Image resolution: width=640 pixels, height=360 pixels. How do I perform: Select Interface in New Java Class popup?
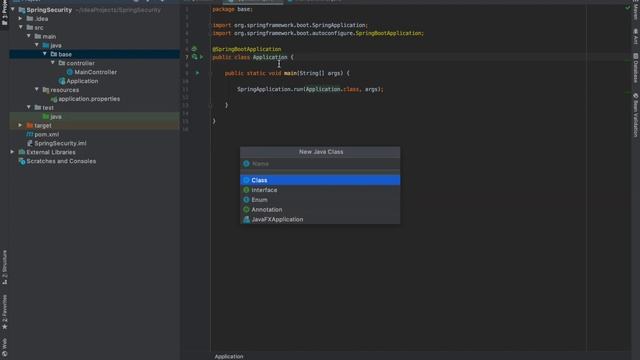coord(320,190)
